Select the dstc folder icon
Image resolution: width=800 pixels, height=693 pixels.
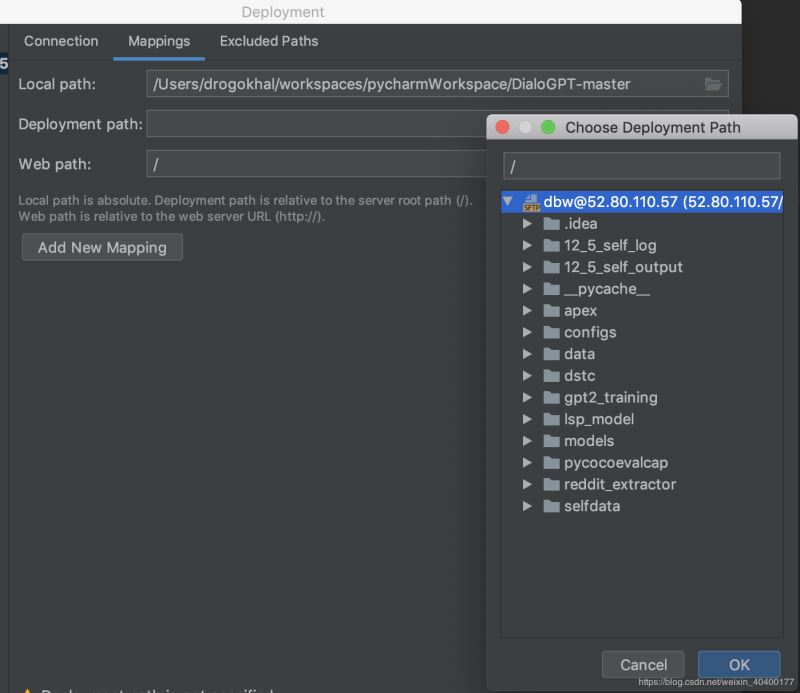(x=552, y=375)
